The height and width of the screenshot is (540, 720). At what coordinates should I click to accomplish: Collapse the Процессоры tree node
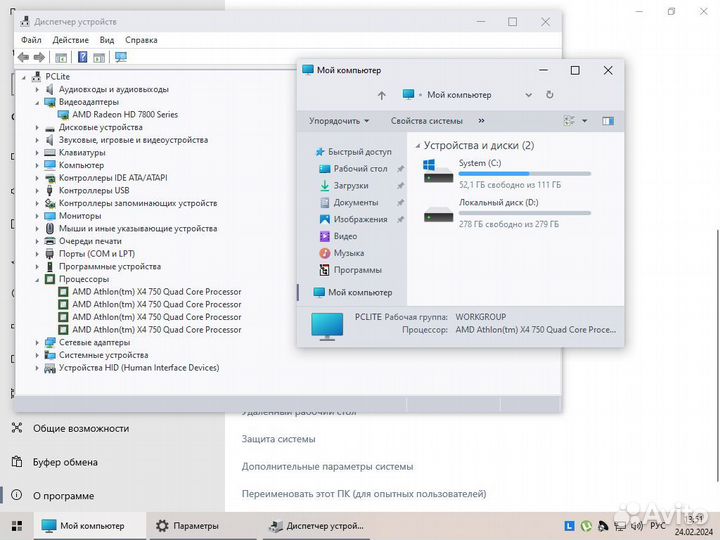point(38,279)
